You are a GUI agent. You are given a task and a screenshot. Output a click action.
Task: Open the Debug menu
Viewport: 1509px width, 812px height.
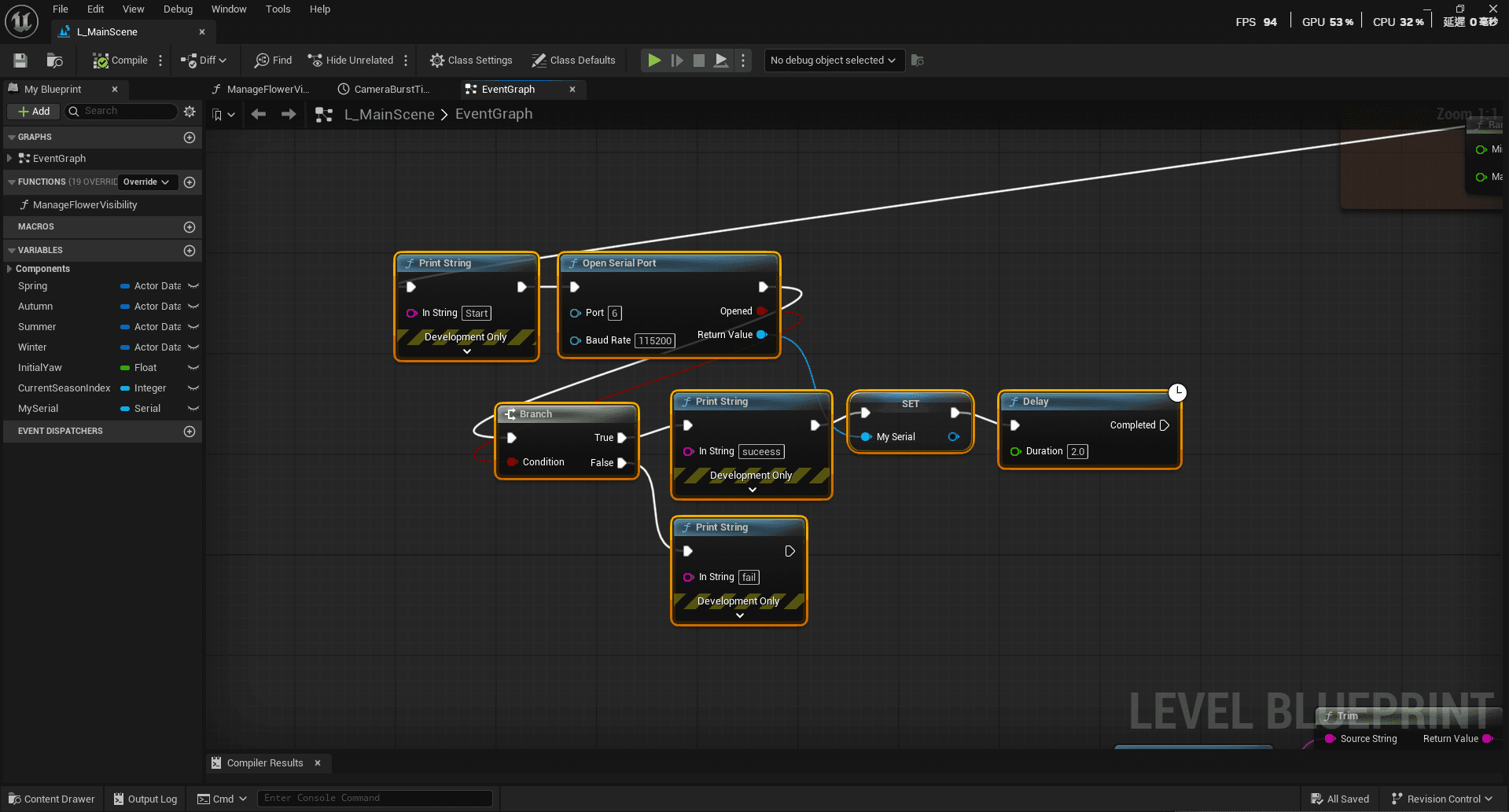point(178,9)
